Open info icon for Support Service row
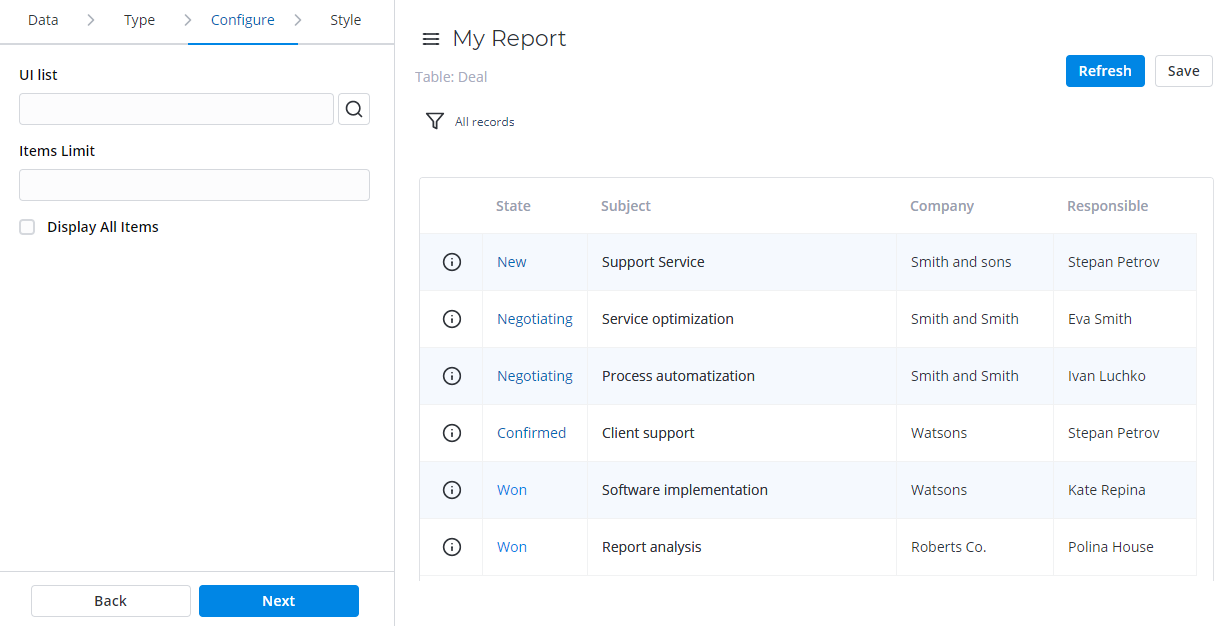The height and width of the screenshot is (626, 1230). tap(452, 262)
